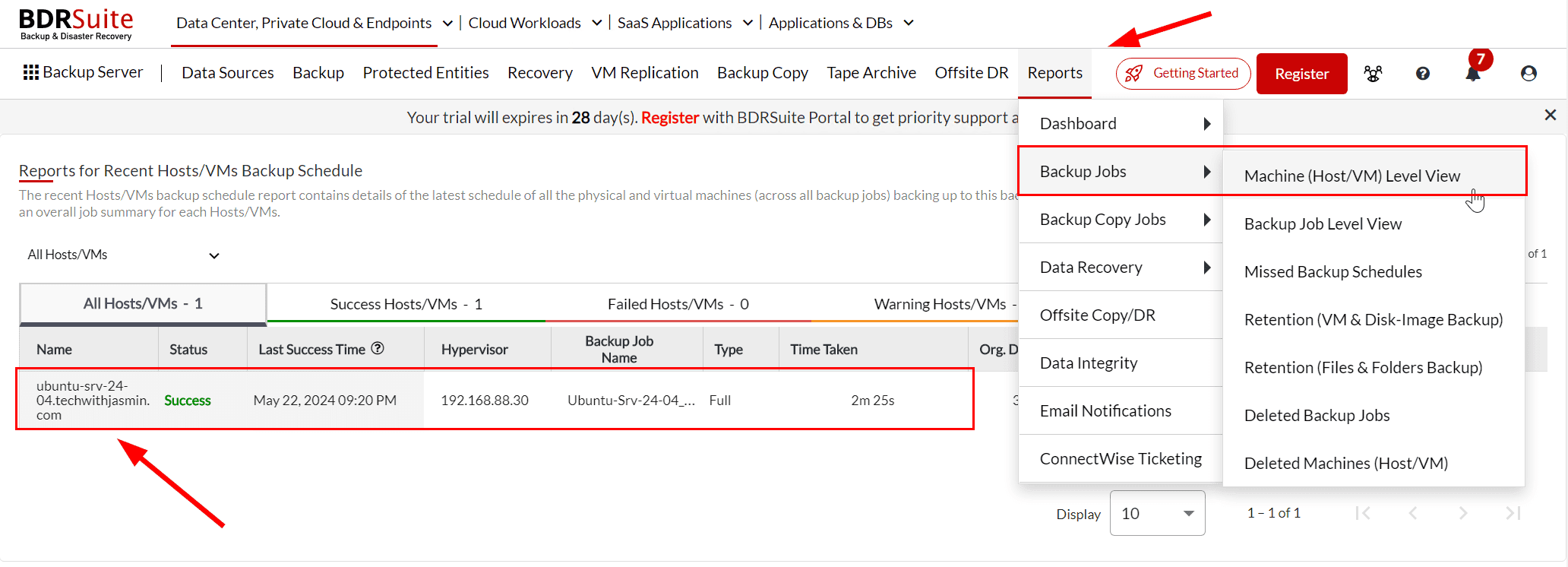Go to the next results page
Viewport: 1568px width, 567px height.
click(x=1463, y=513)
